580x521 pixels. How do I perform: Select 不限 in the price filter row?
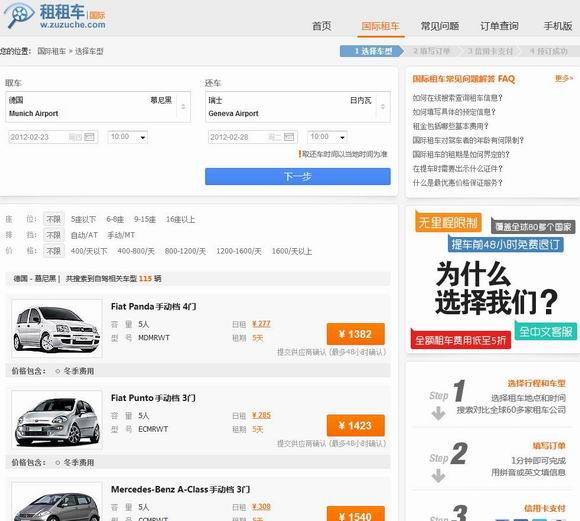click(x=54, y=251)
